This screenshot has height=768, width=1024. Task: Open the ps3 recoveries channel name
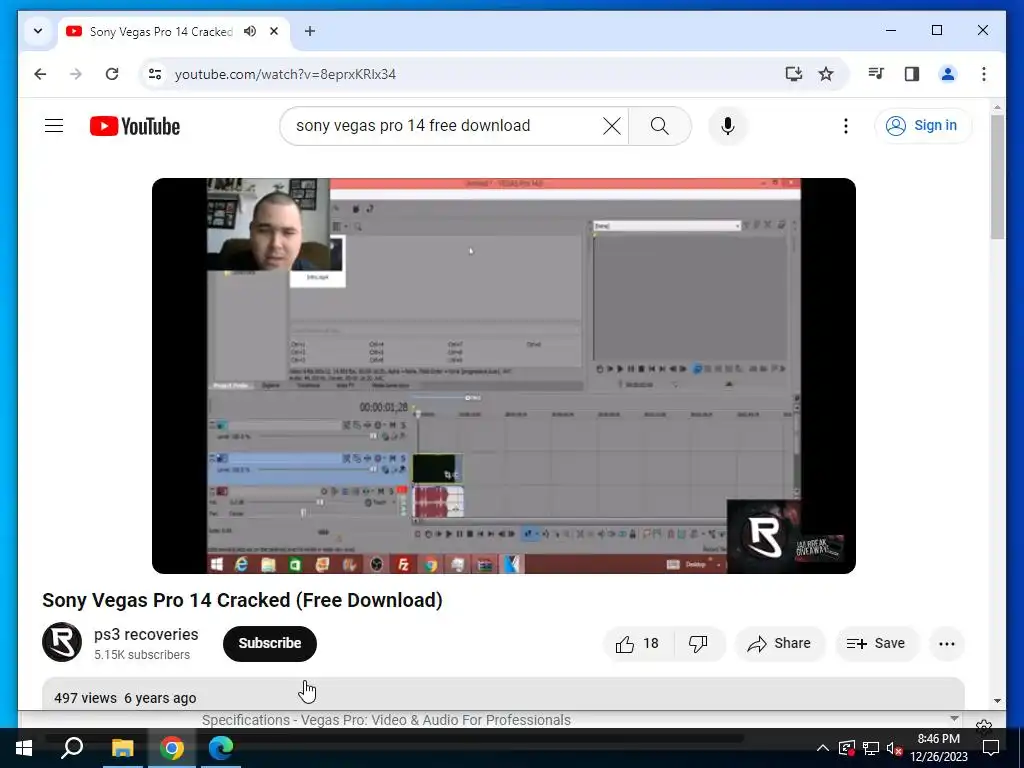tap(146, 634)
